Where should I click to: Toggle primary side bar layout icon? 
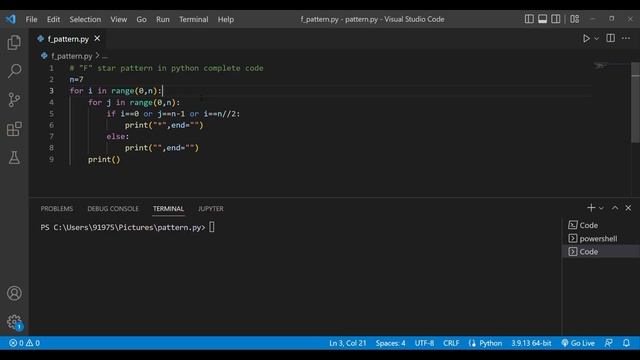[x=529, y=19]
